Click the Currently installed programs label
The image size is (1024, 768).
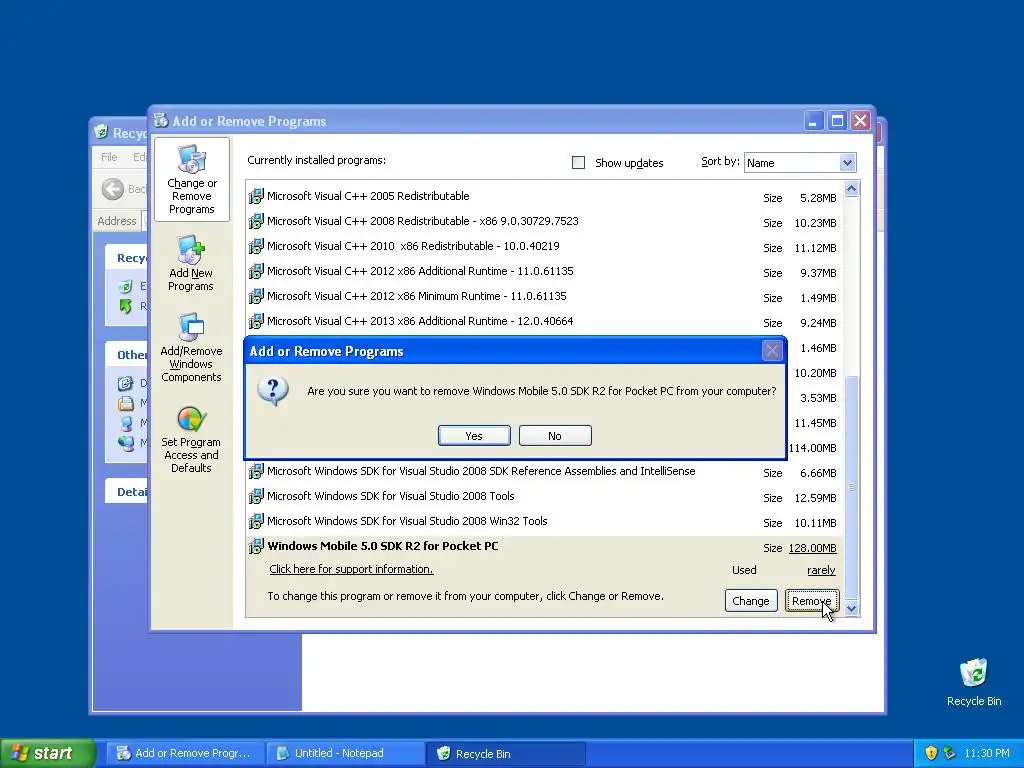(316, 160)
